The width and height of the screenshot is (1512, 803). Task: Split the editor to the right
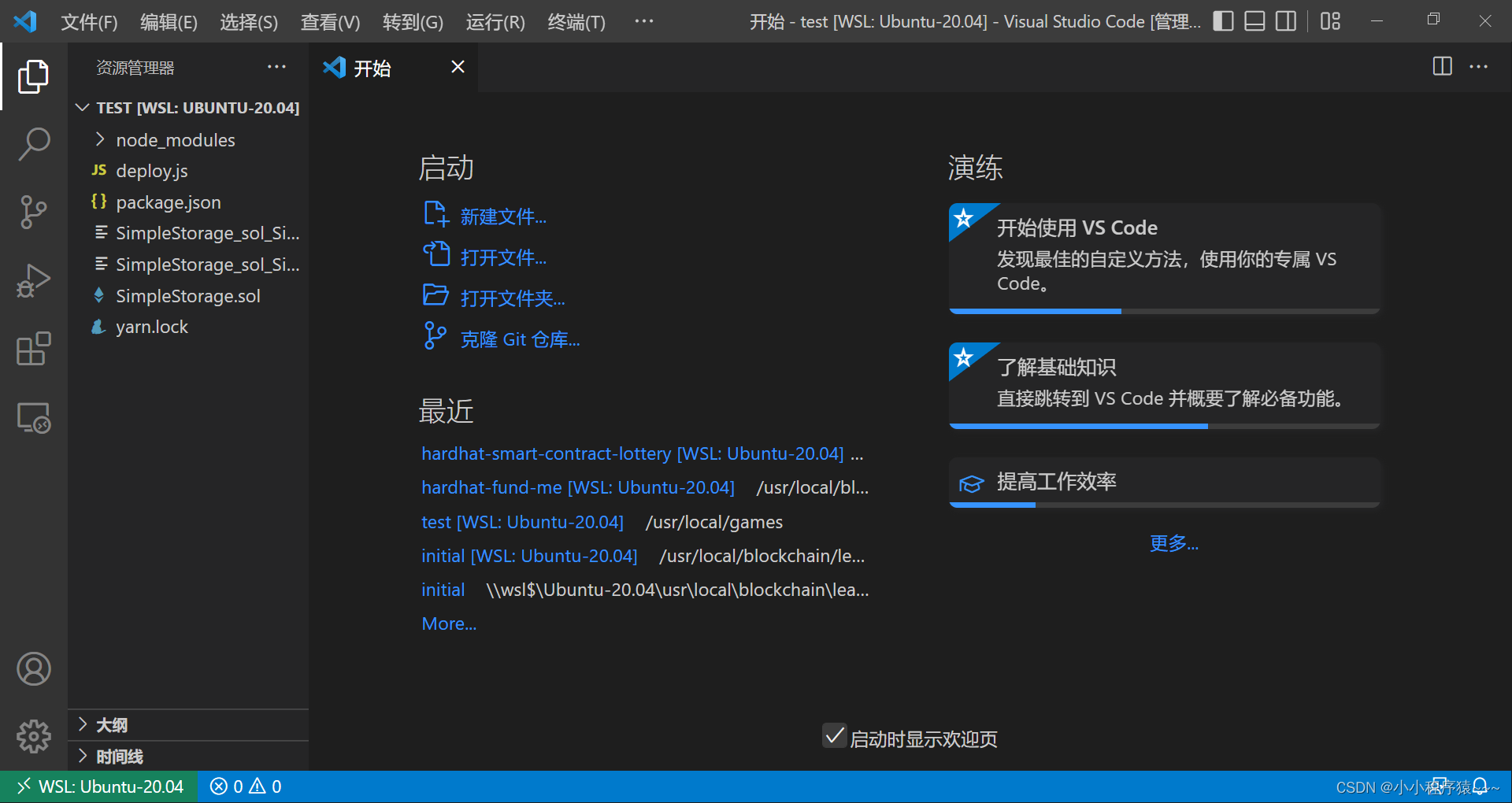tap(1442, 66)
